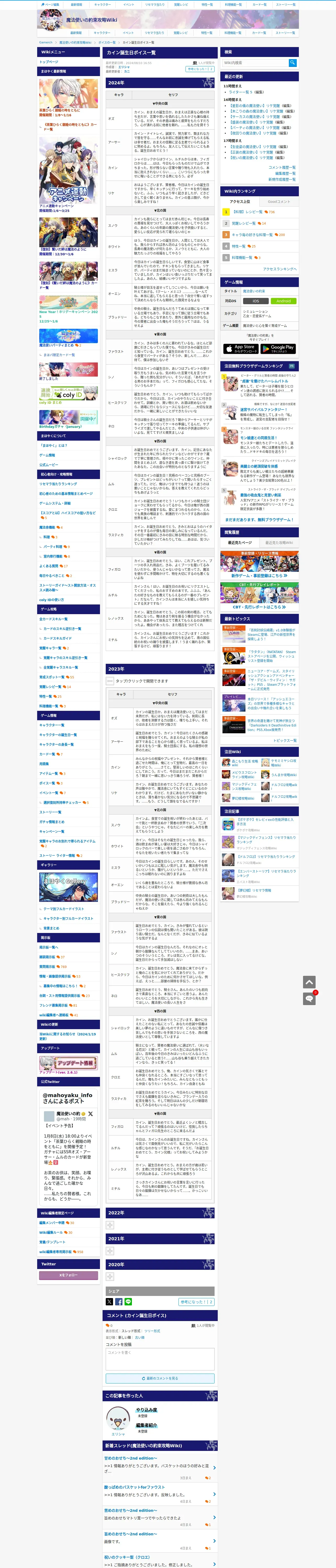The height and width of the screenshot is (1568, 336).
Task: Open the まほやく Gallery banner
Action: click(x=68, y=887)
